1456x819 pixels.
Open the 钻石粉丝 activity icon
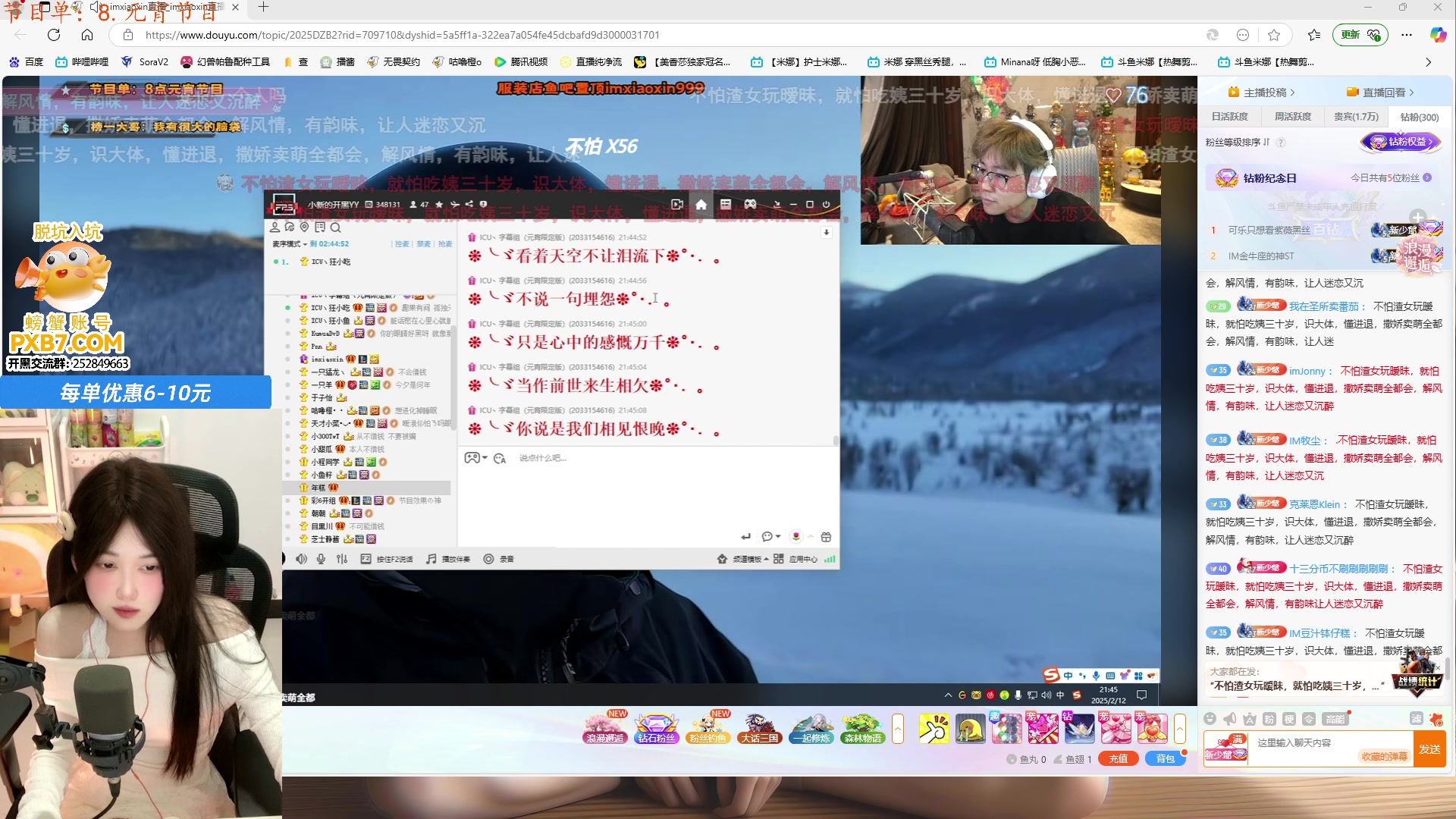[656, 728]
